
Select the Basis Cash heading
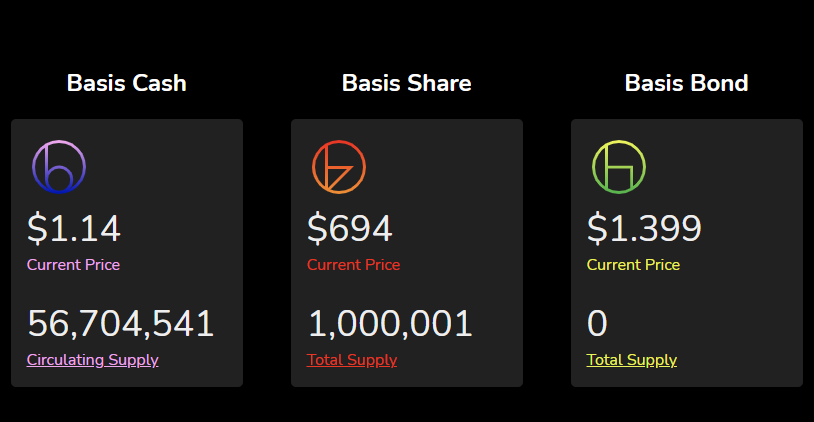tap(127, 83)
